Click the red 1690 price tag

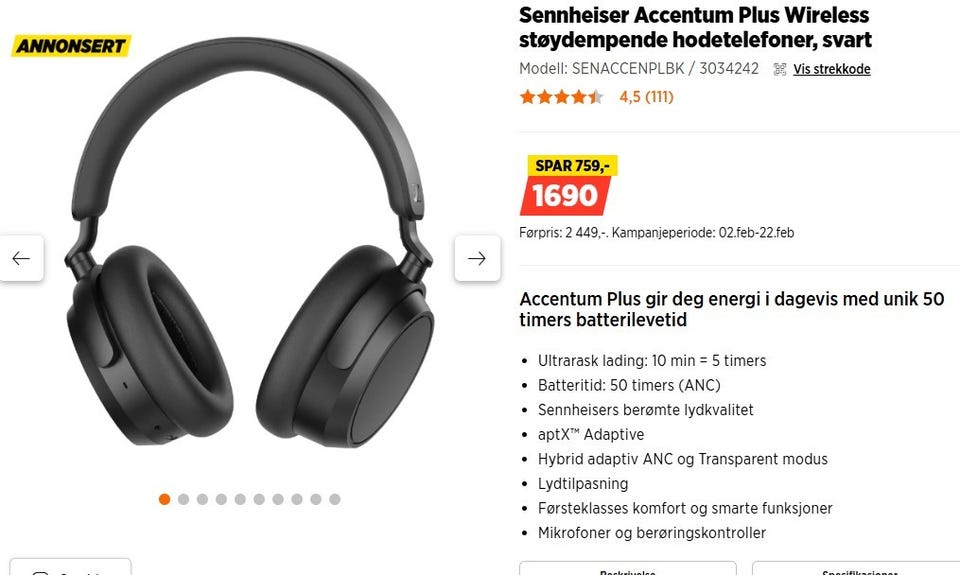[x=565, y=196]
